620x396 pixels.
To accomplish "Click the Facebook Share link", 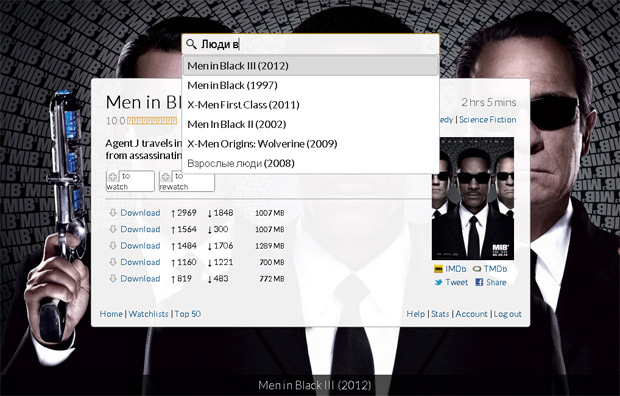I will 496,282.
